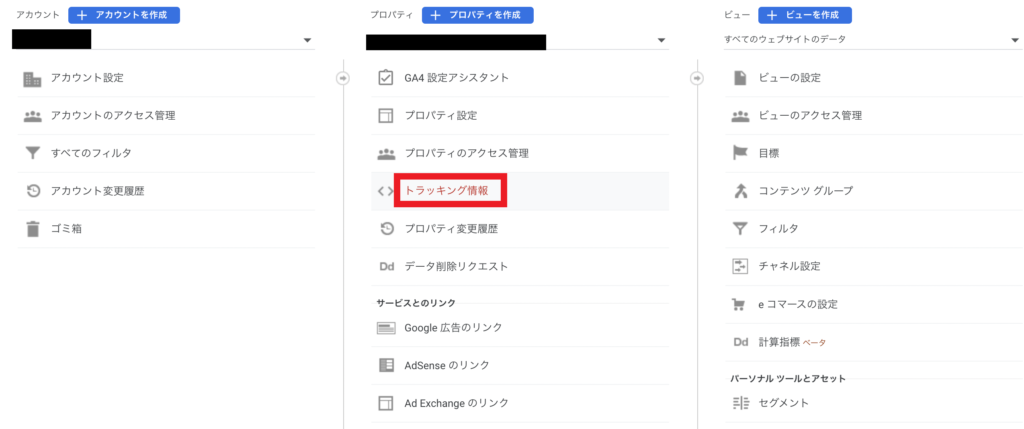Expand the トラッキング情報 menu item
This screenshot has height=429, width=1024.
coord(520,191)
